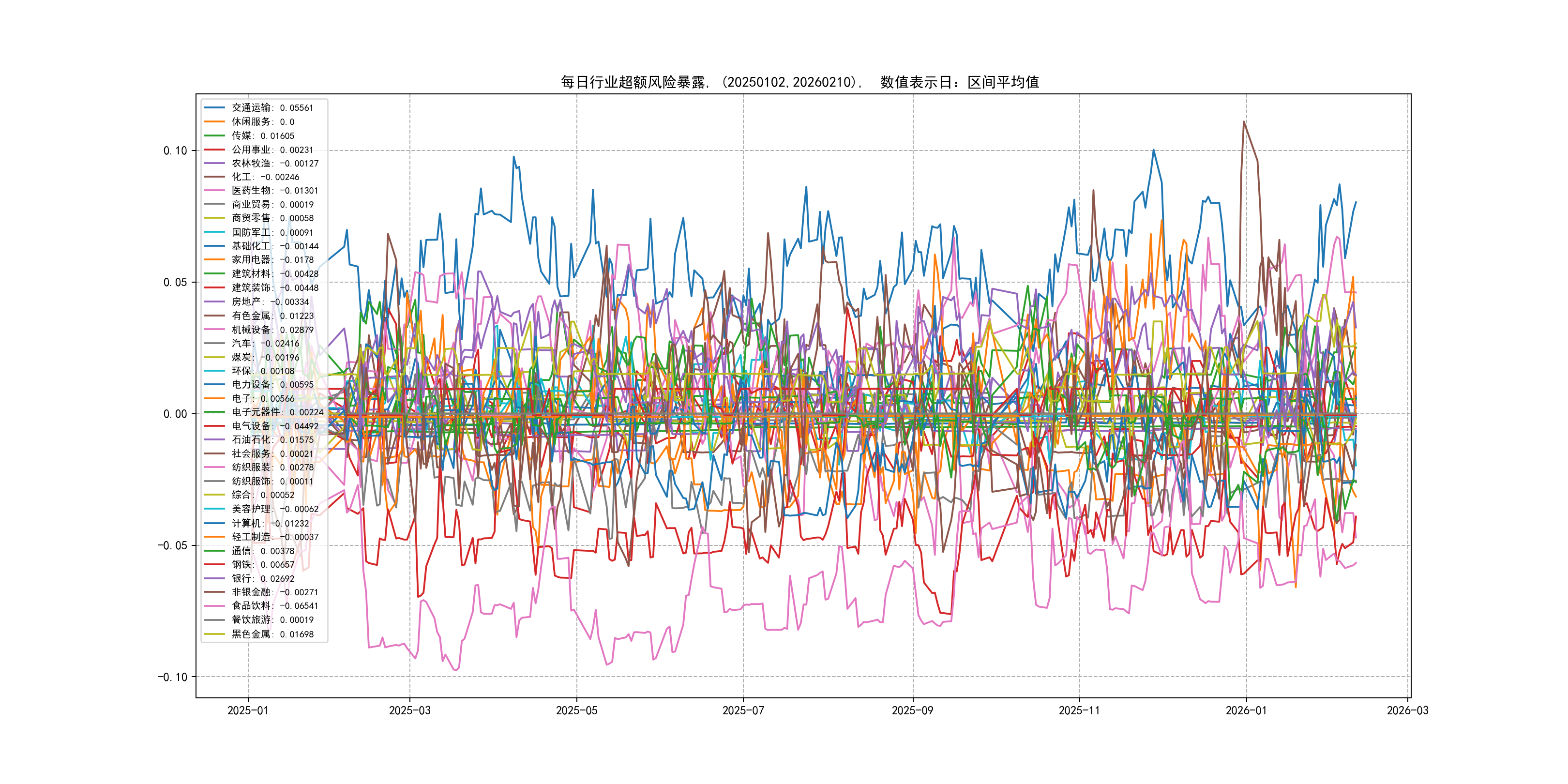1568x784 pixels.
Task: Click the -0.05 y-axis tick label
Action: [173, 545]
